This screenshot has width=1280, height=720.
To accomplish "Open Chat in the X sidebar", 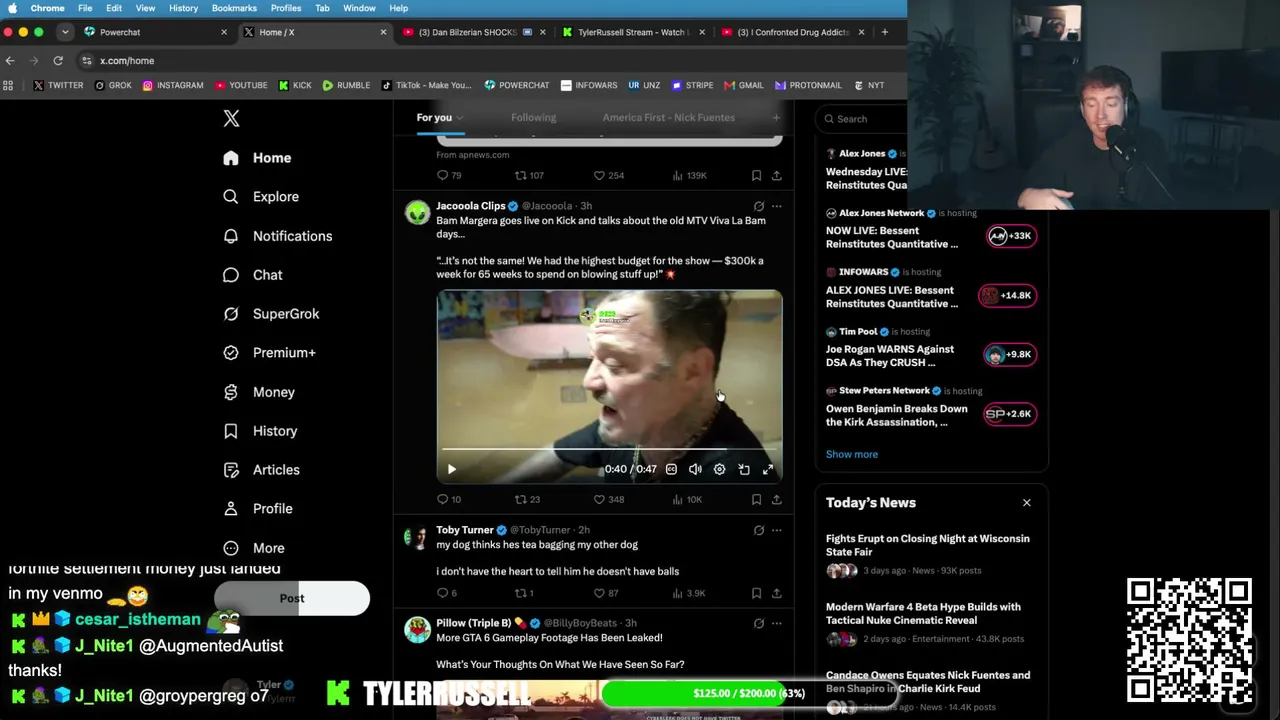I will pyautogui.click(x=253, y=275).
